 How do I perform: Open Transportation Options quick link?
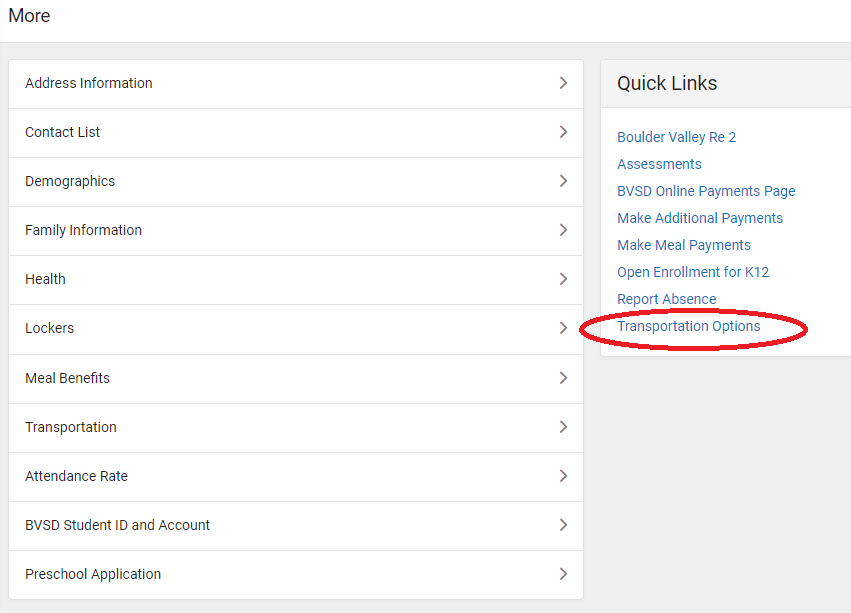point(689,326)
